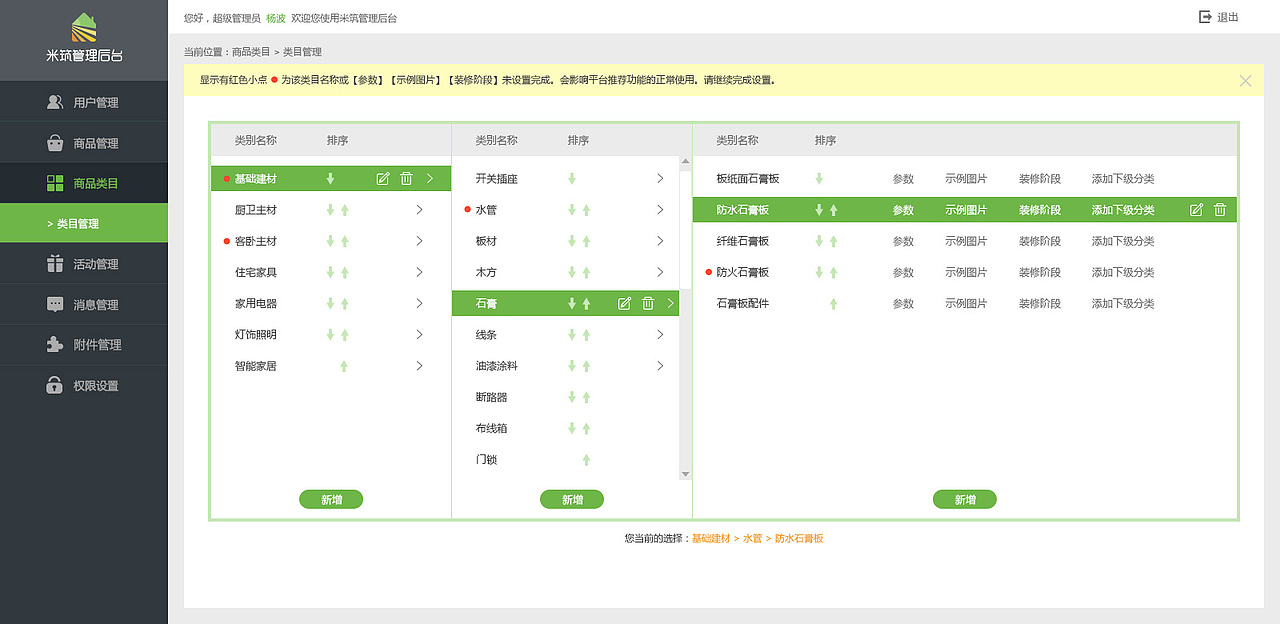The height and width of the screenshot is (624, 1280).
Task: Select 木方 category row
Action: 565,272
